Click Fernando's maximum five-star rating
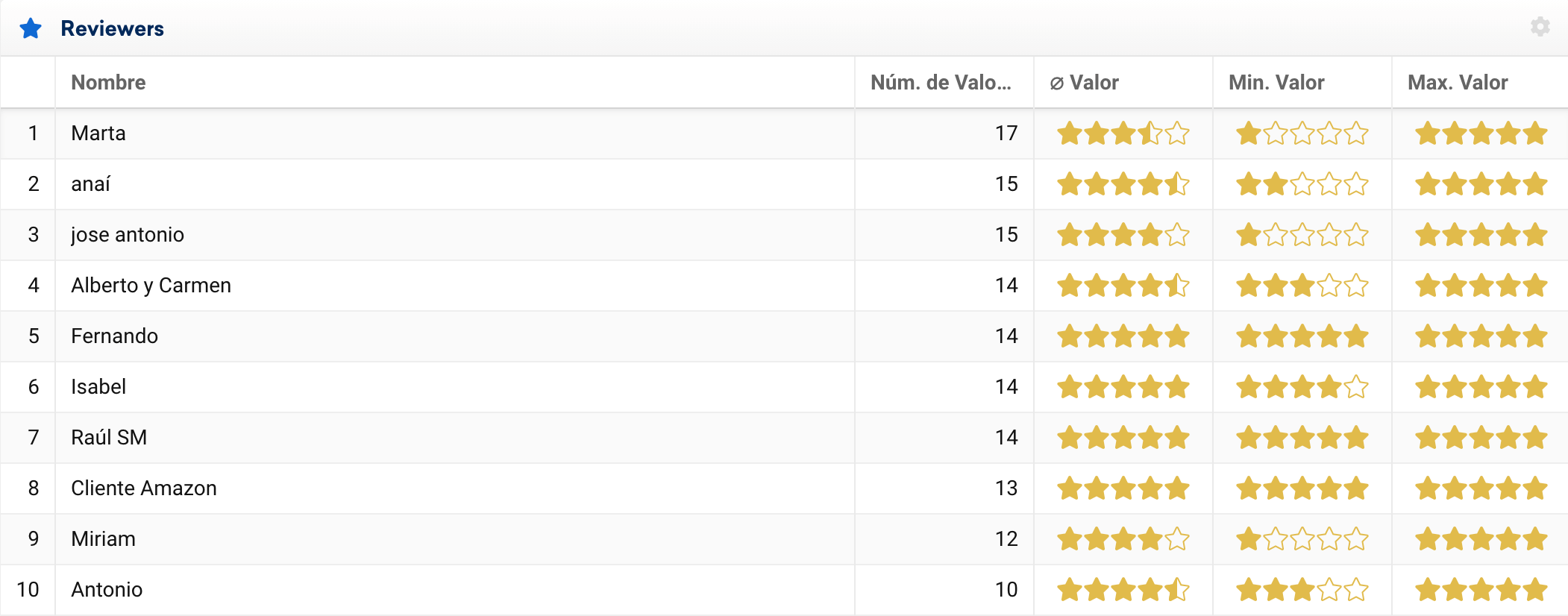The height and width of the screenshot is (616, 1568). pyautogui.click(x=1481, y=336)
